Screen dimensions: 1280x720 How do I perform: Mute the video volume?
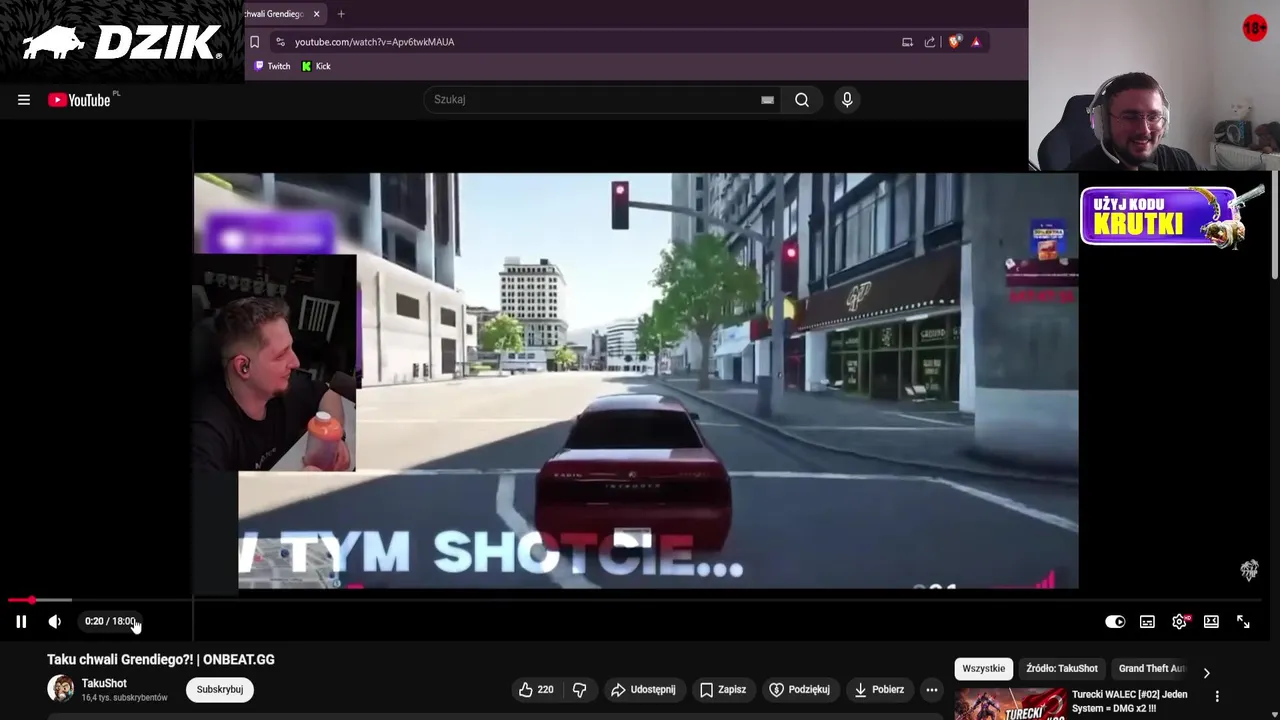pyautogui.click(x=55, y=622)
